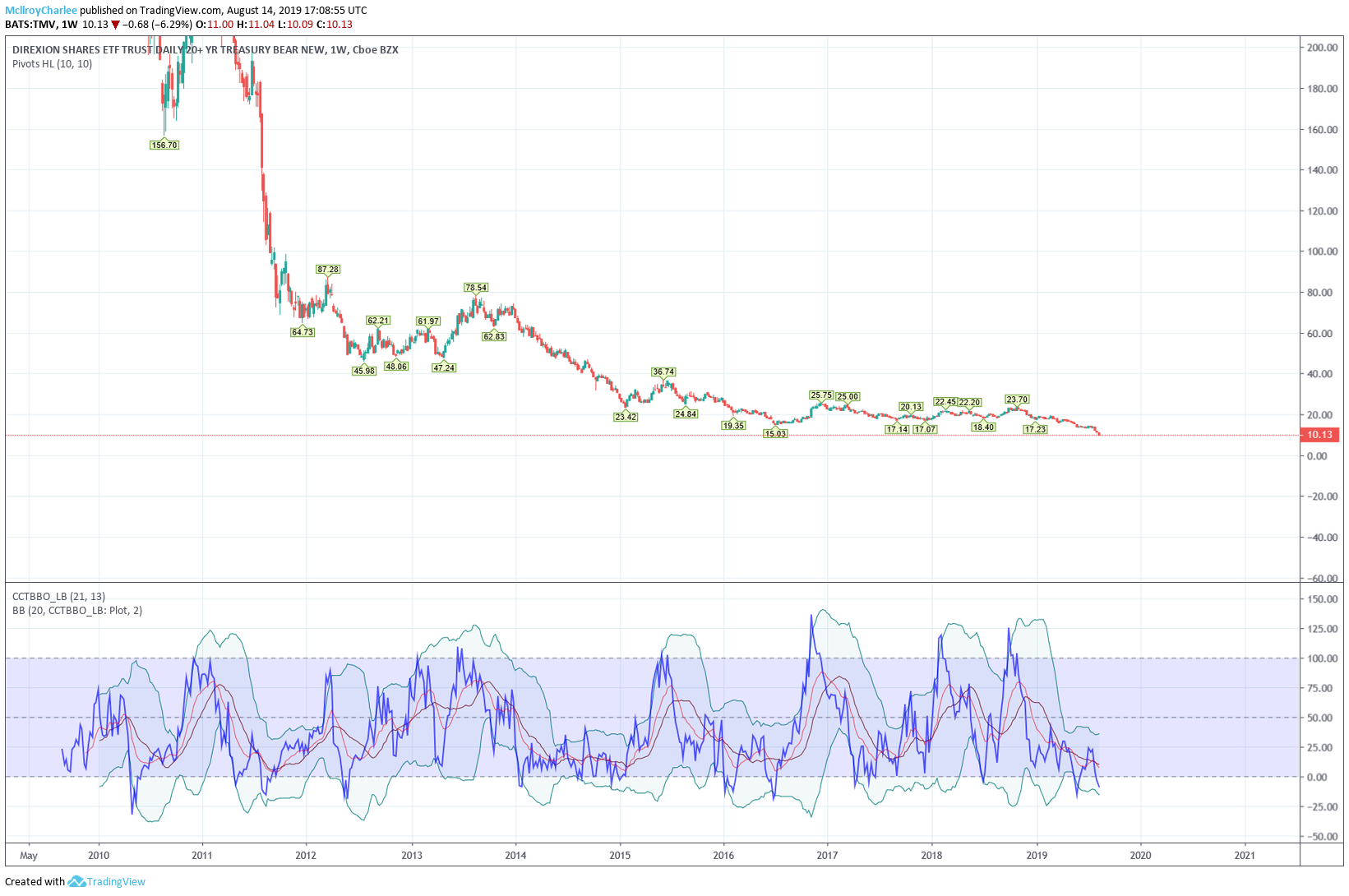Open the McIlroyCharlee author profile link
The height and width of the screenshot is (896, 1349).
pos(41,11)
